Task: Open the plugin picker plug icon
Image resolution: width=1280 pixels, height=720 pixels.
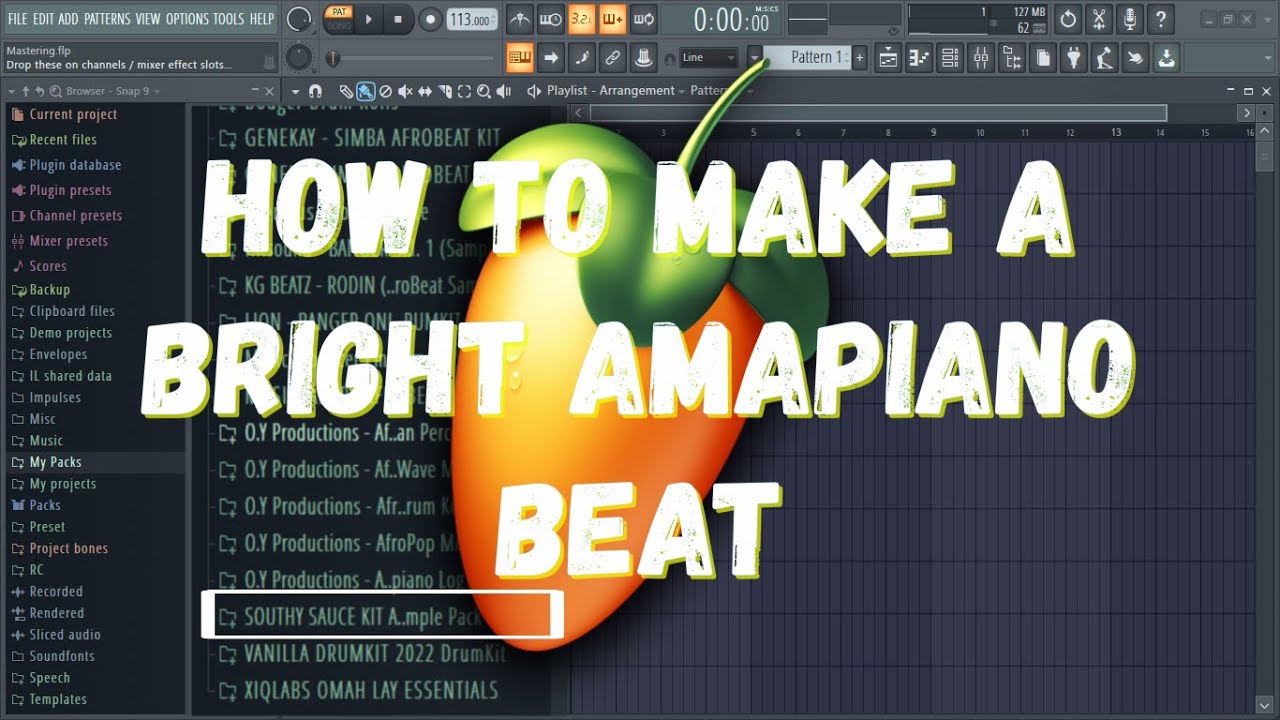Action: (x=1074, y=58)
